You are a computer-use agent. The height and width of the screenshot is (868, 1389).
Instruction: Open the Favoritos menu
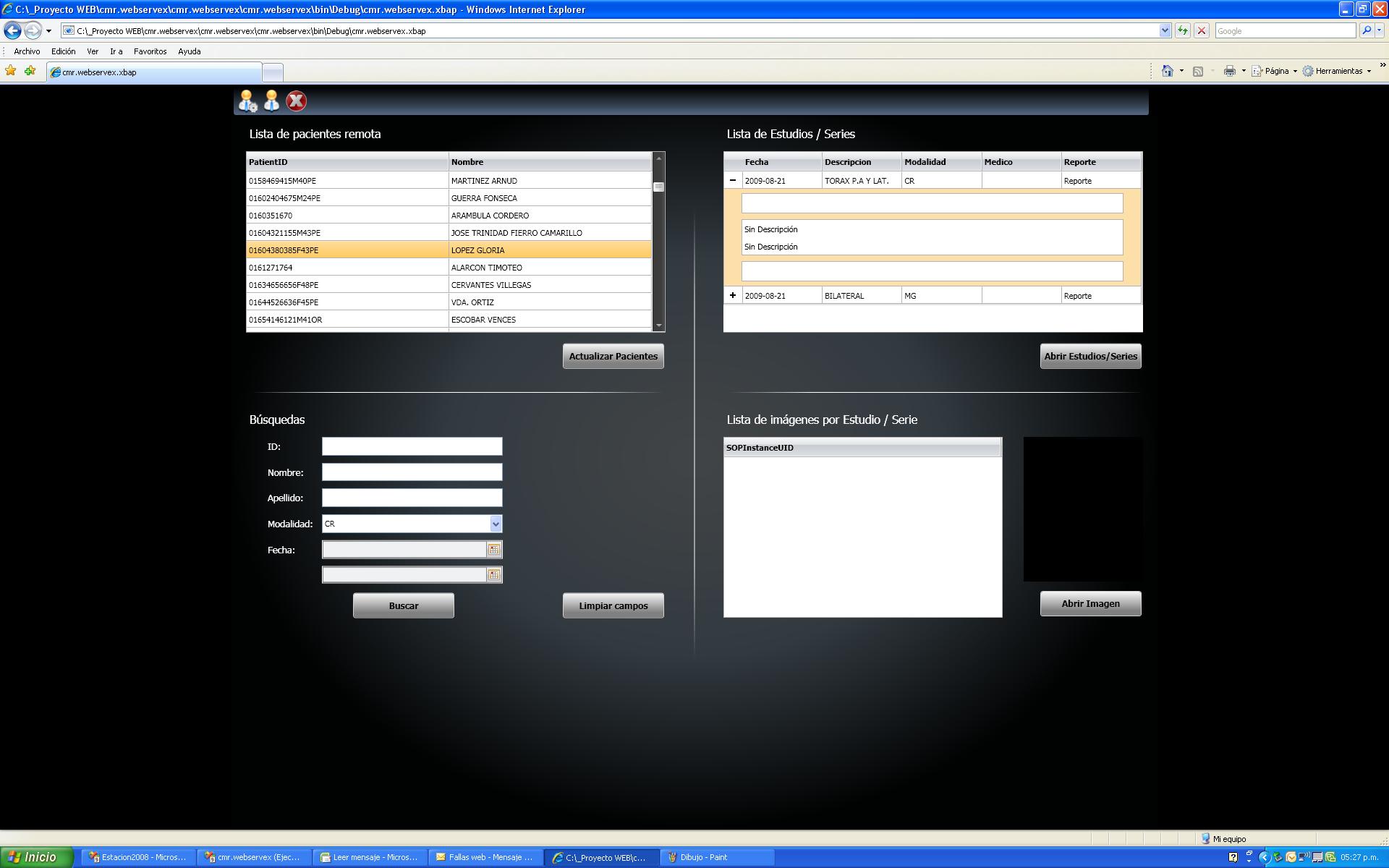point(150,51)
